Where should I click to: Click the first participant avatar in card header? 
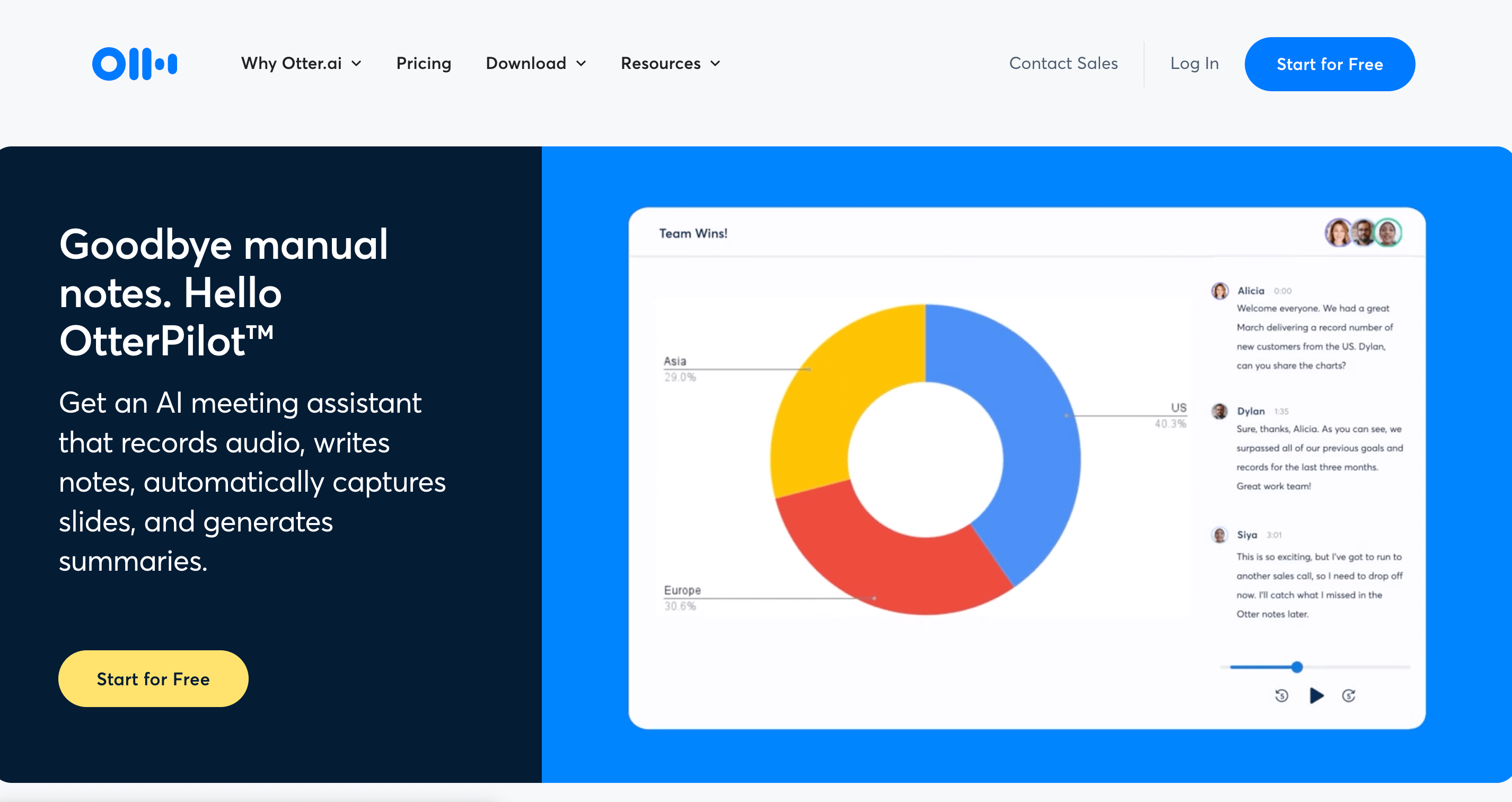[x=1339, y=232]
